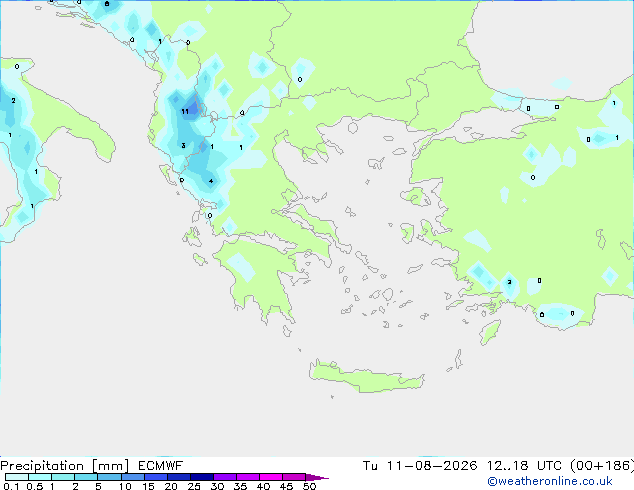Pick the lightest 0.1–0.5 mm legend swatch
The width and height of the screenshot is (634, 490).
point(17,477)
